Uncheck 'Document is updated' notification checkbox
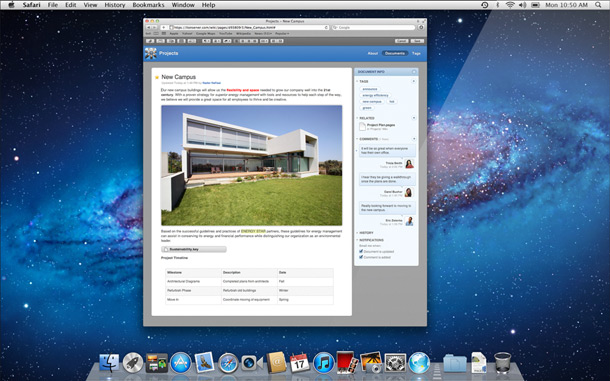610x381 pixels. (361, 251)
